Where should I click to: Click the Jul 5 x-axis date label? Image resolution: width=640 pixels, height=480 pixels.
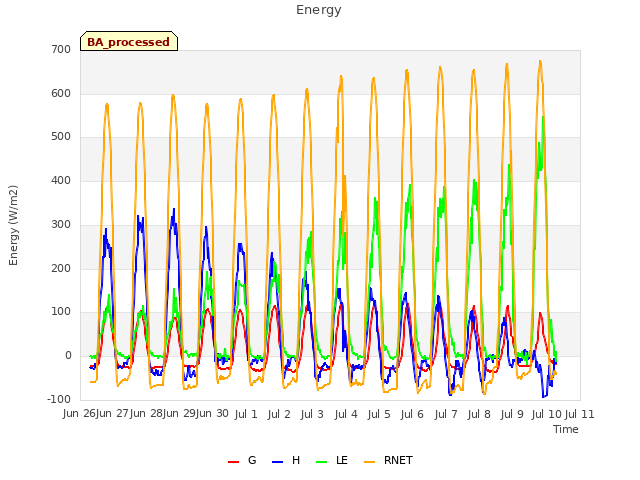[379, 414]
